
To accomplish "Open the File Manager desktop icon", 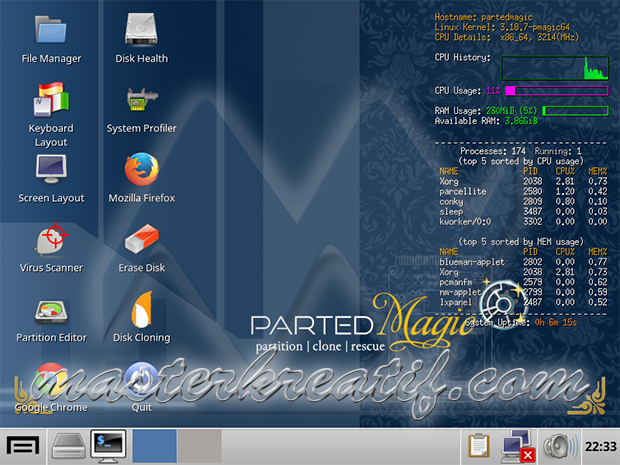I will [x=51, y=30].
